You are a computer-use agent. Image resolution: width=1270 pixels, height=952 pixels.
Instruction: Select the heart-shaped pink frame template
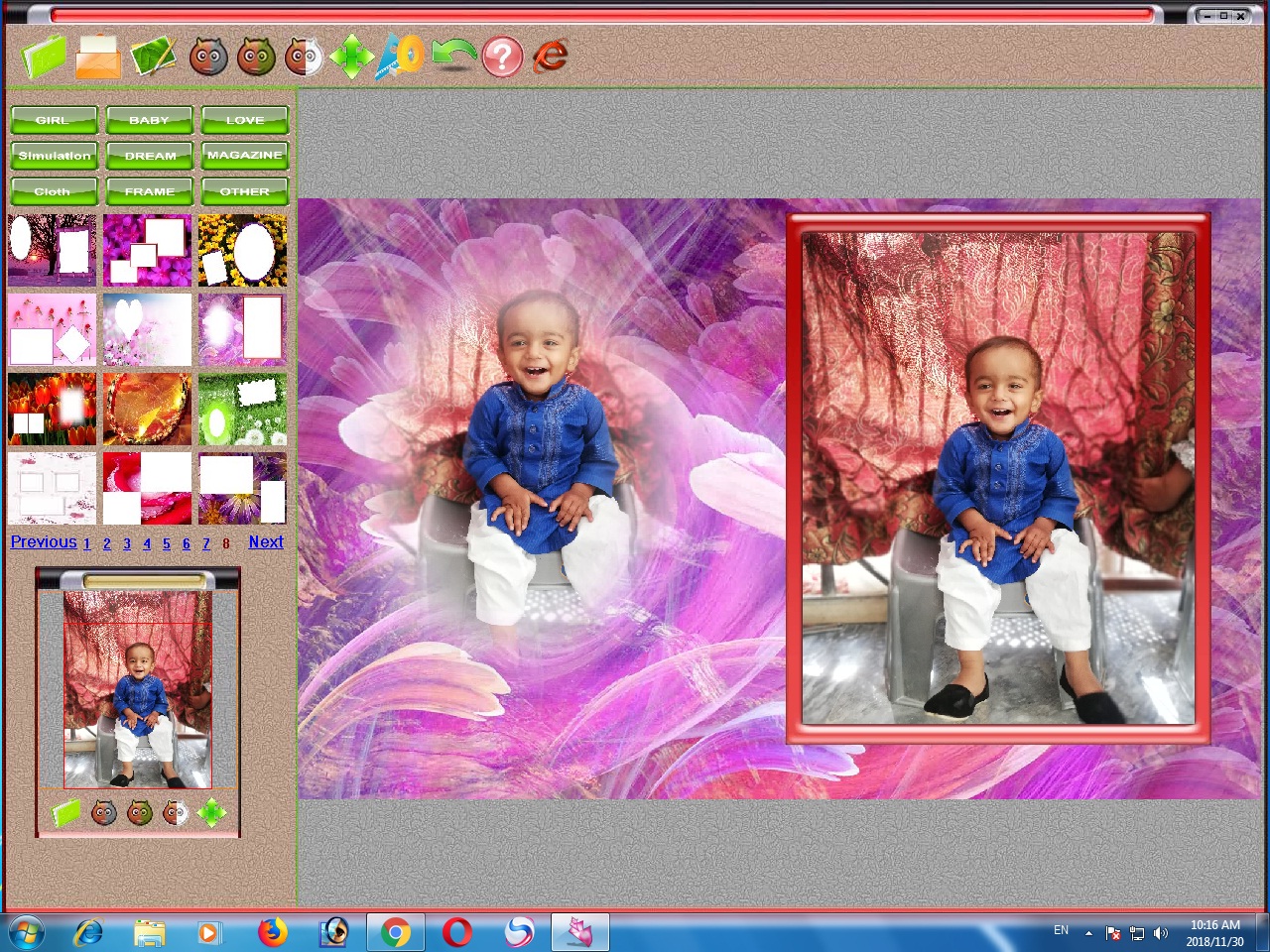[x=147, y=328]
